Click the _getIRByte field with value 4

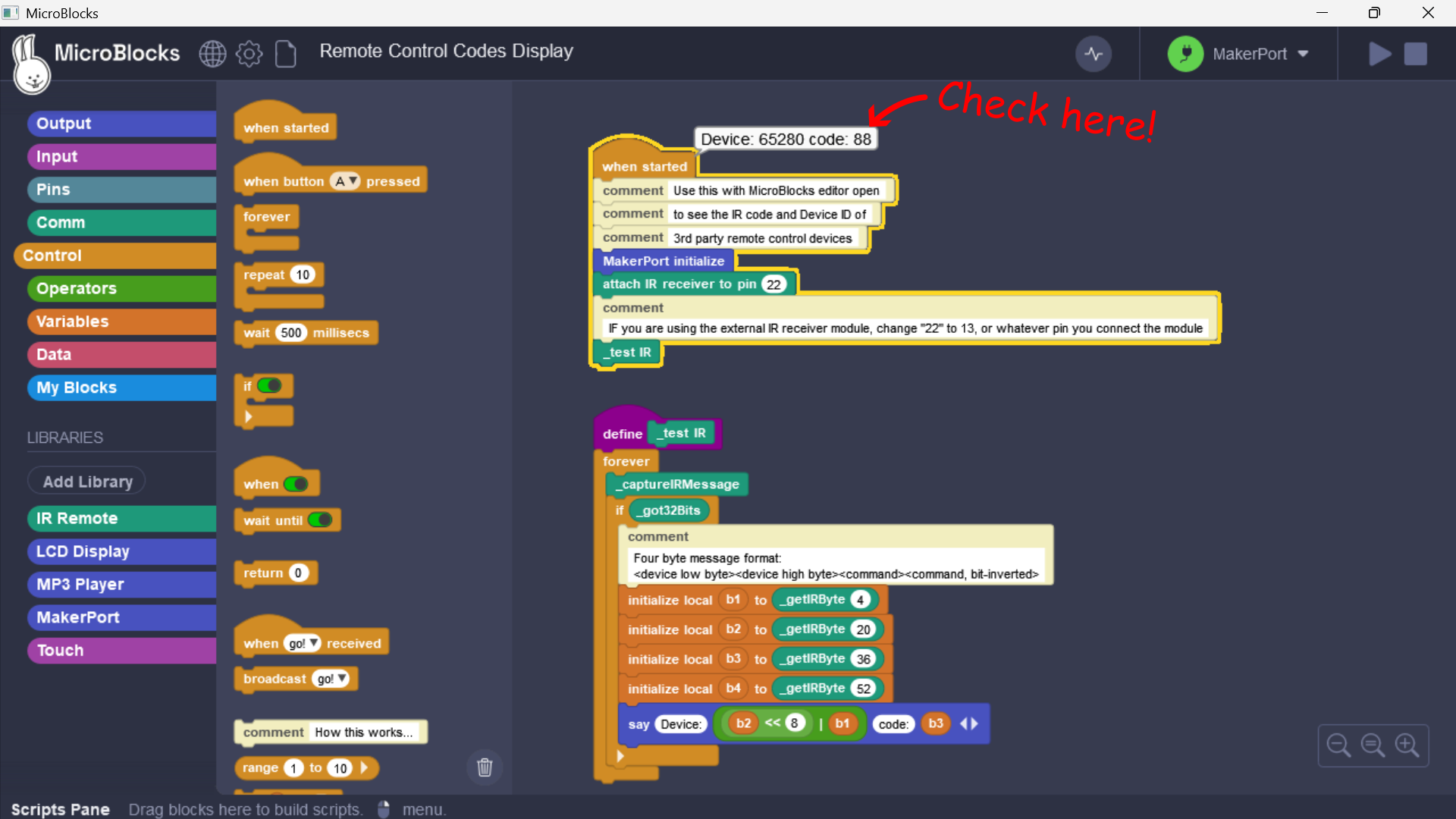point(860,600)
